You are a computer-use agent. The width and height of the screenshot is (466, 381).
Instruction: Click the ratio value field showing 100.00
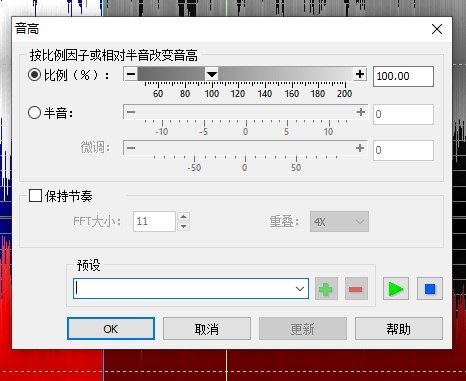(403, 76)
